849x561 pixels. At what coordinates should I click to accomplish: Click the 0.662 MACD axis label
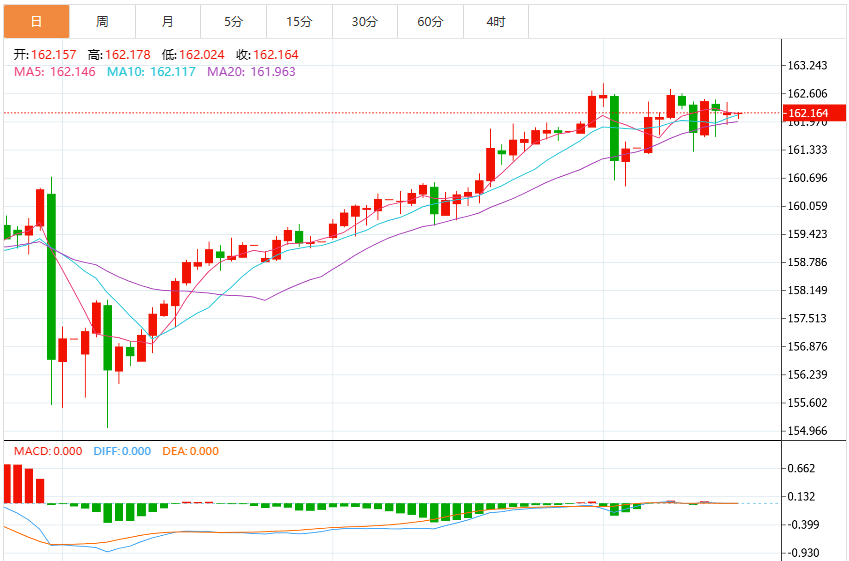click(801, 468)
